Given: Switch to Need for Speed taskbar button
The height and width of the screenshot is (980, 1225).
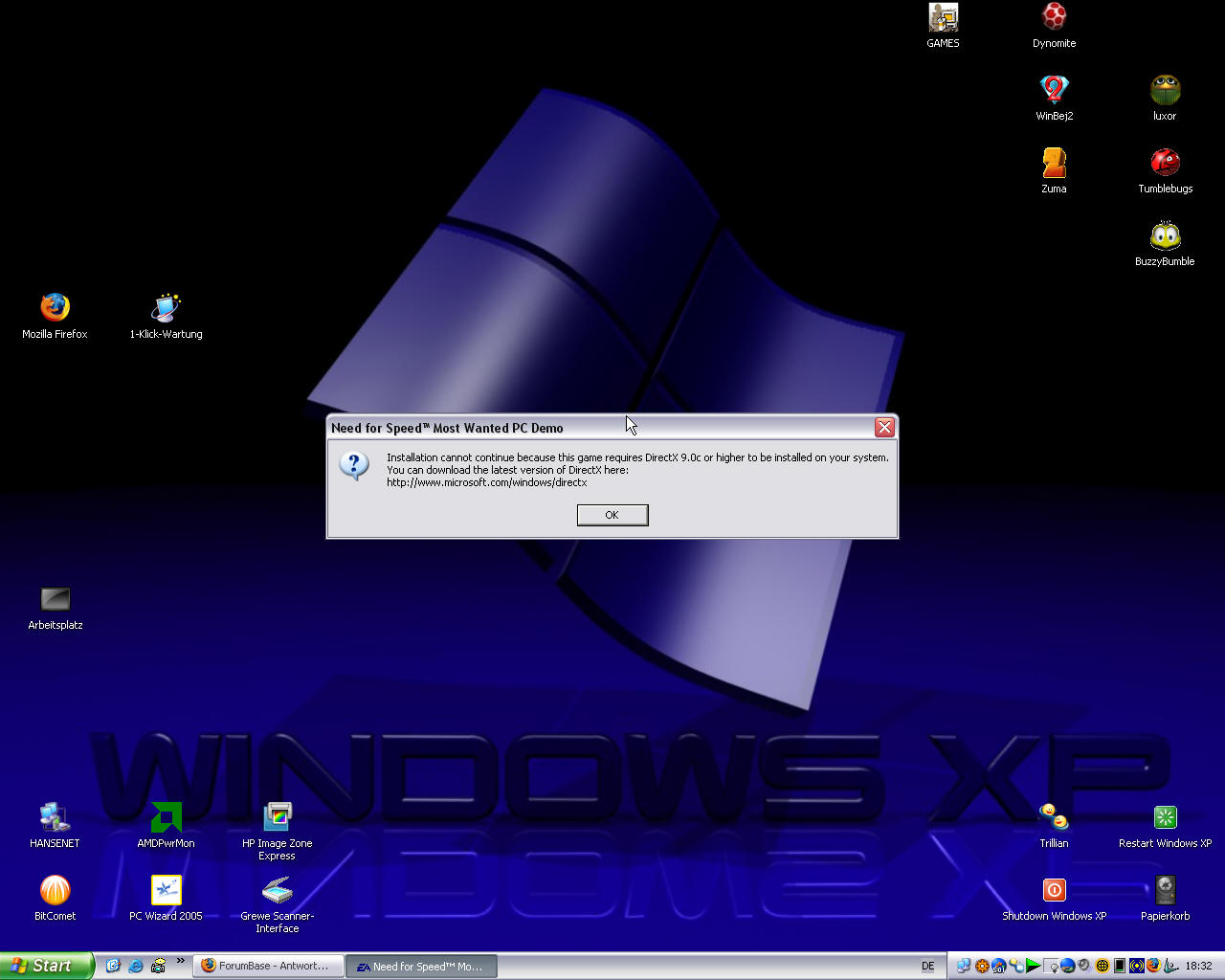Looking at the screenshot, I should click(x=422, y=966).
